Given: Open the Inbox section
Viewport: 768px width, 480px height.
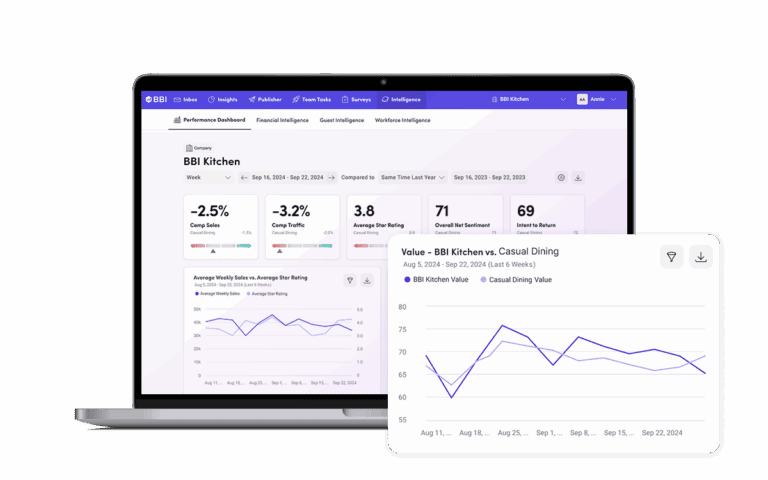Looking at the screenshot, I should point(185,99).
